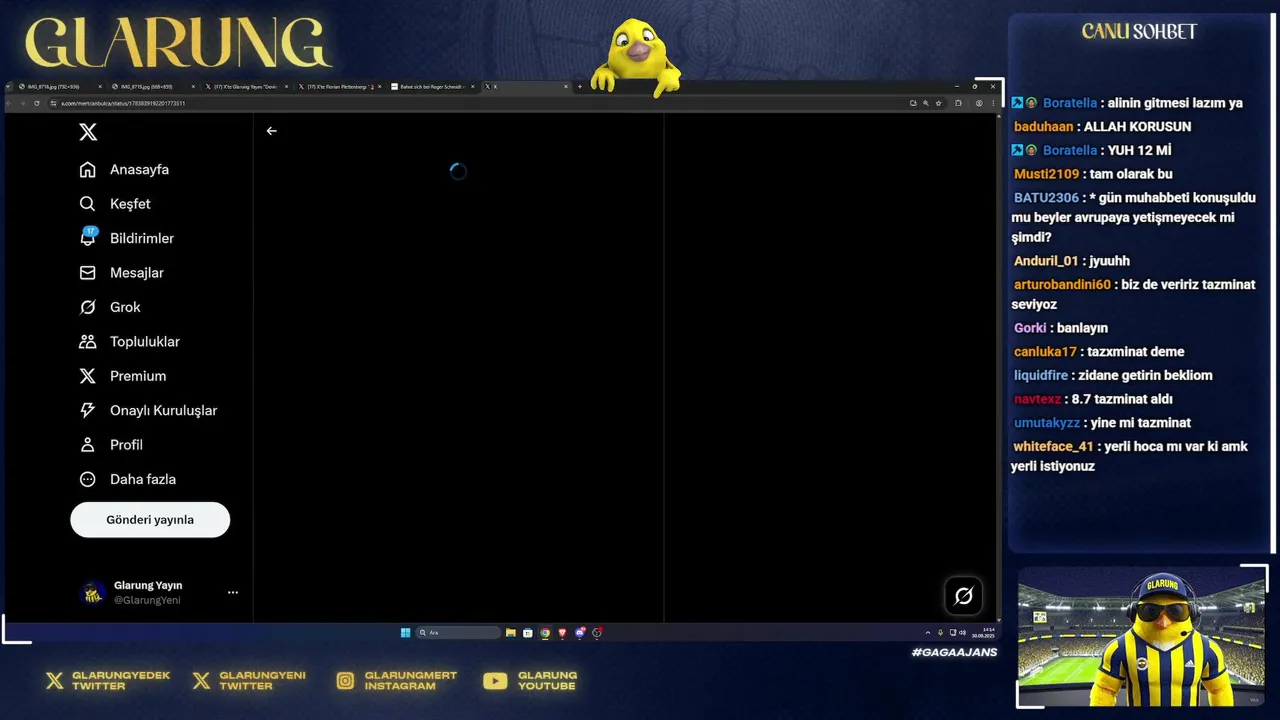Open Brave browser from the taskbar
This screenshot has height=720, width=1280.
(562, 632)
